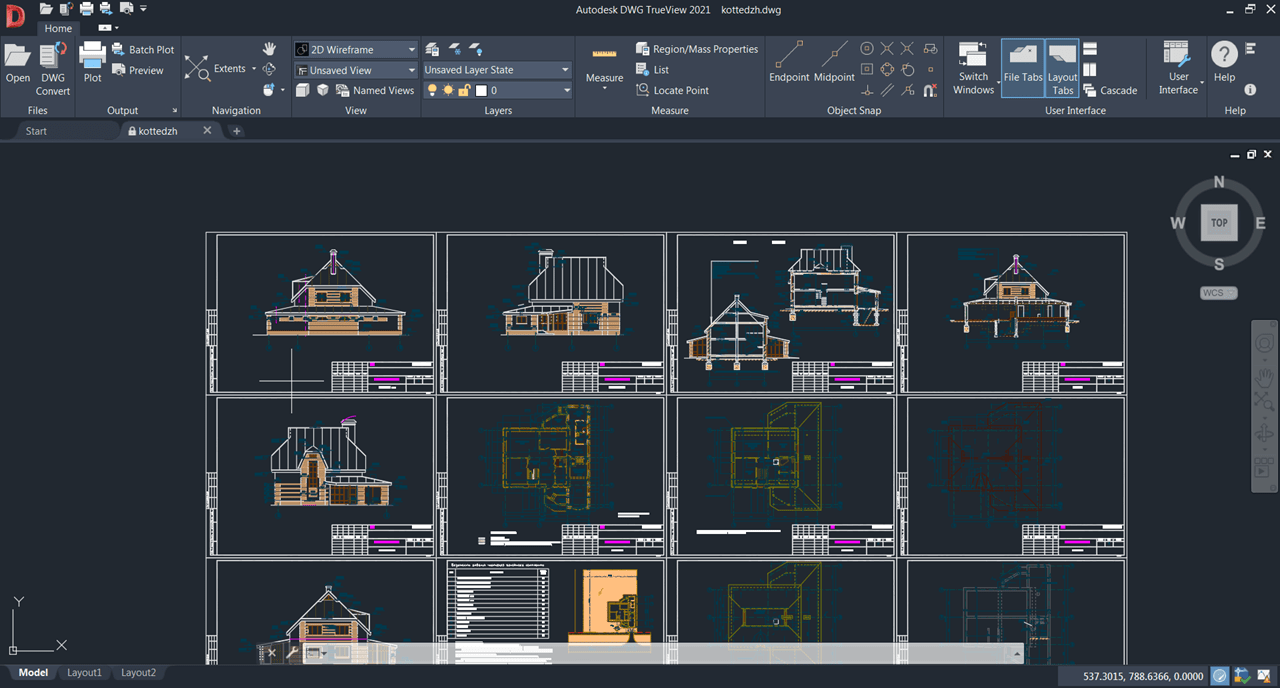Open the Unsaved Layer State dropdown

pos(497,70)
